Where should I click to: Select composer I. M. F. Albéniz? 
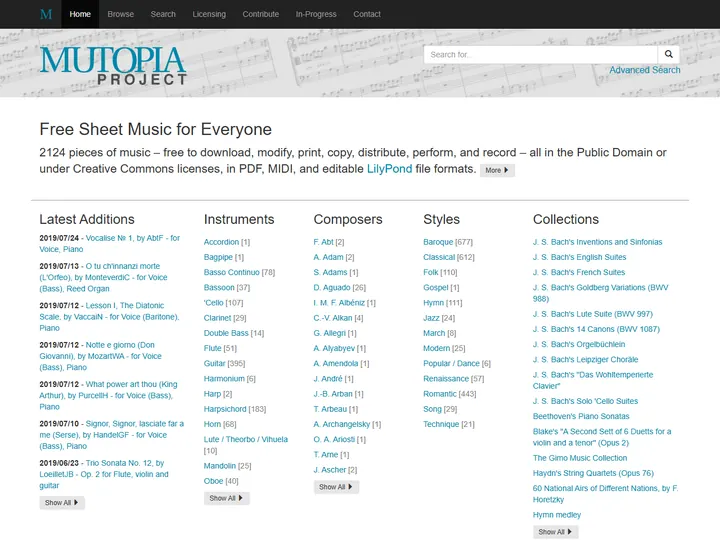pyautogui.click(x=339, y=303)
